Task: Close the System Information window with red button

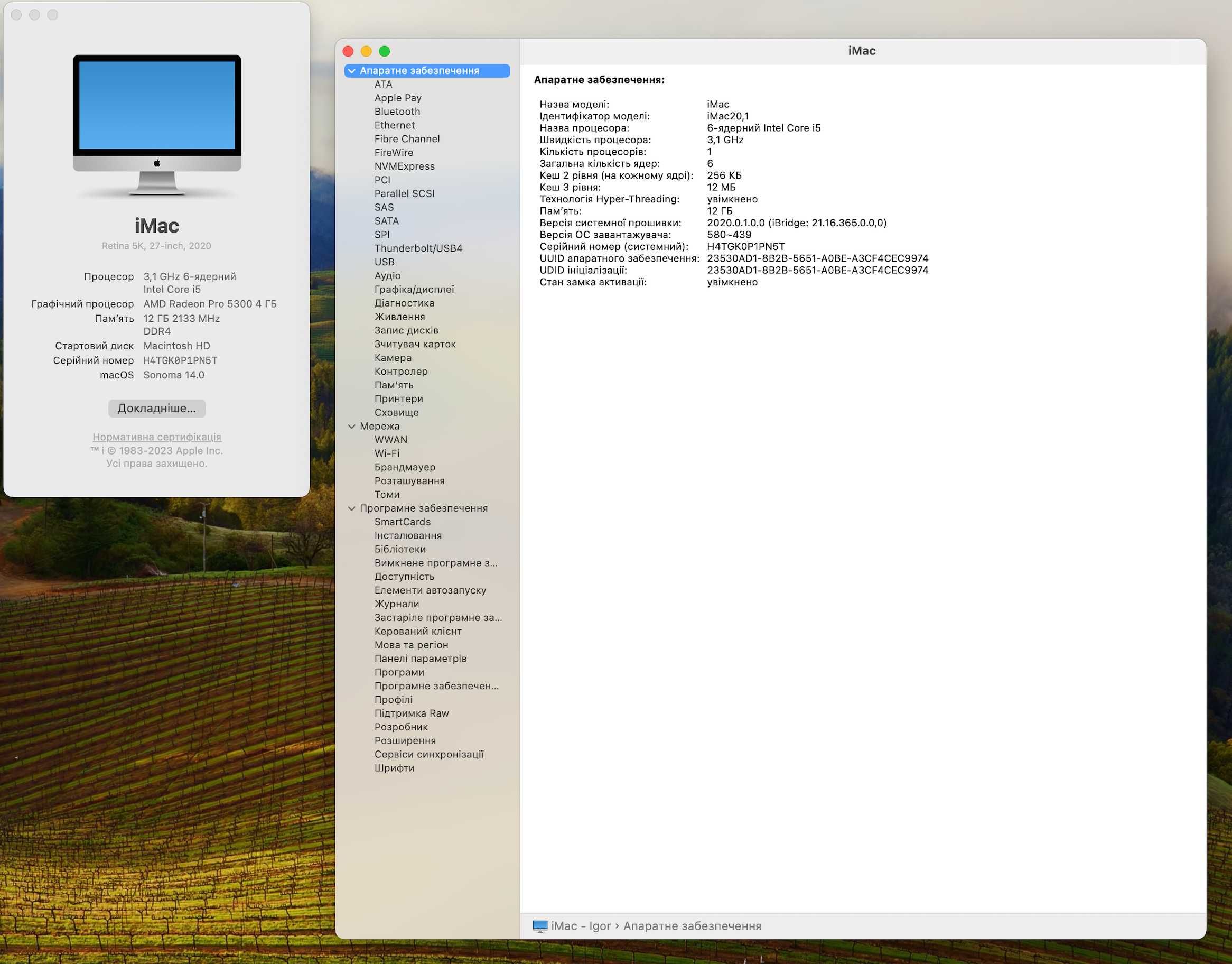Action: 348,51
